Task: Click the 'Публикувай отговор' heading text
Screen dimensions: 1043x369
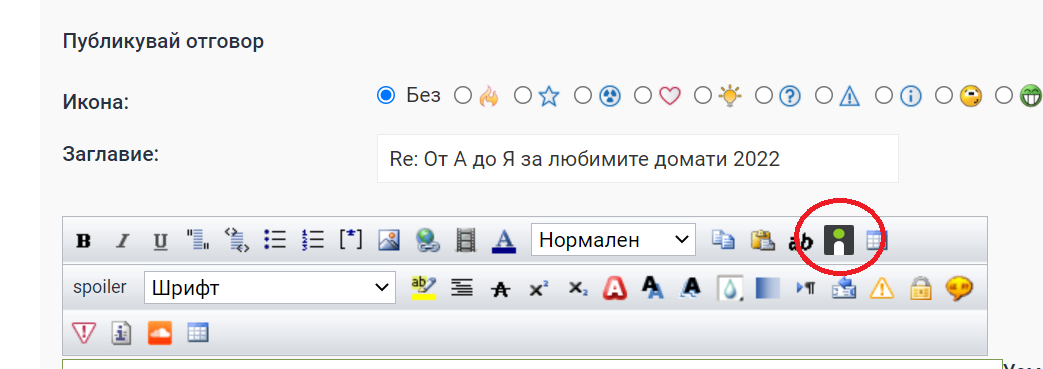Action: point(163,42)
